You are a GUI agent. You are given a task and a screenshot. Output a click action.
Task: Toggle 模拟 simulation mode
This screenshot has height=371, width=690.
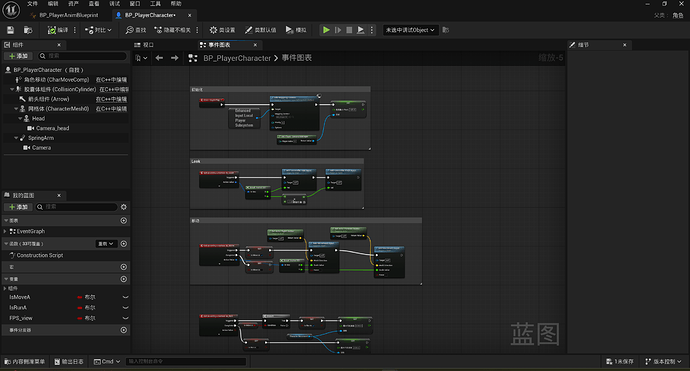click(x=296, y=30)
